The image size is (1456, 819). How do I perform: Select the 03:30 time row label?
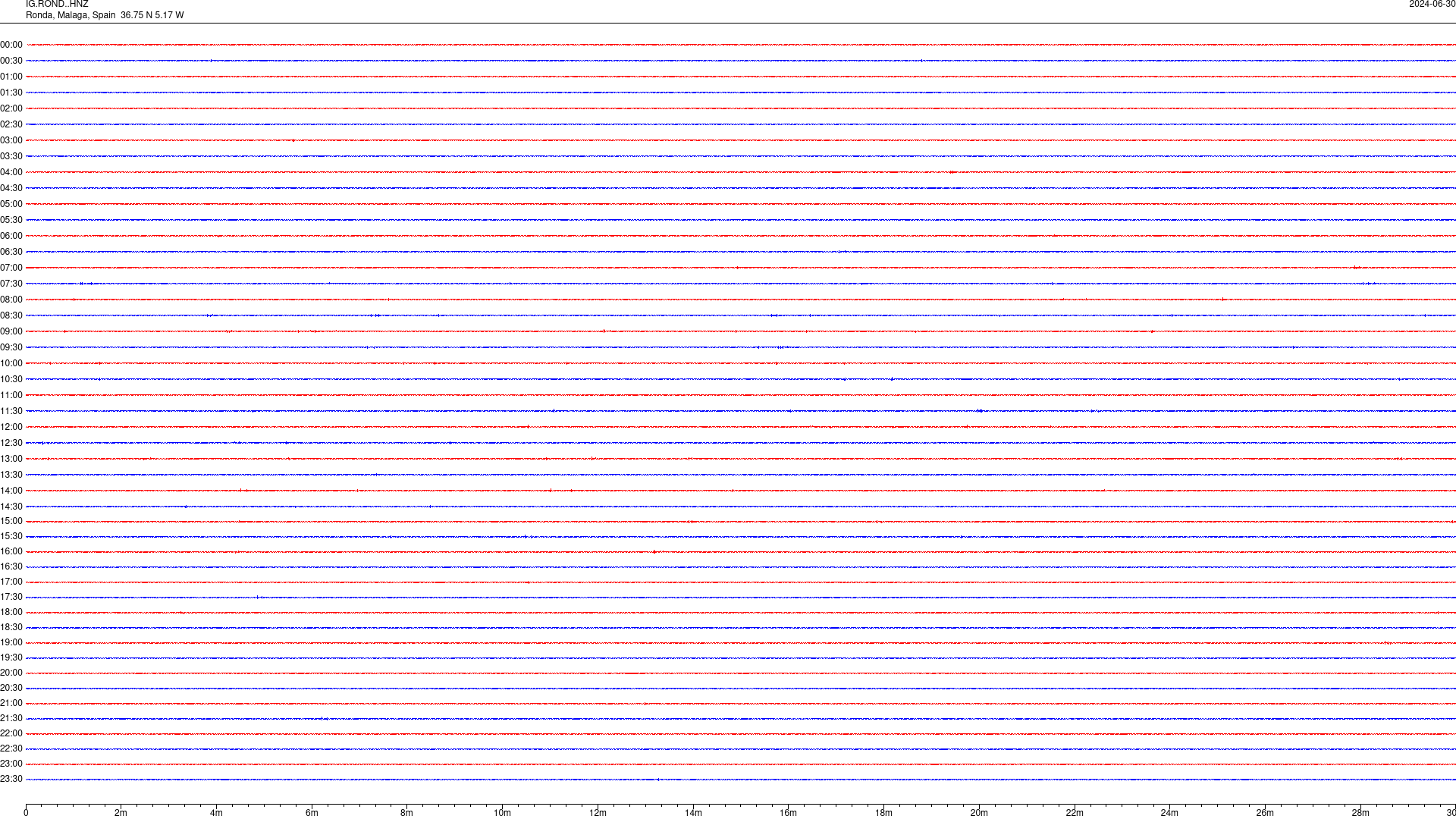11,156
